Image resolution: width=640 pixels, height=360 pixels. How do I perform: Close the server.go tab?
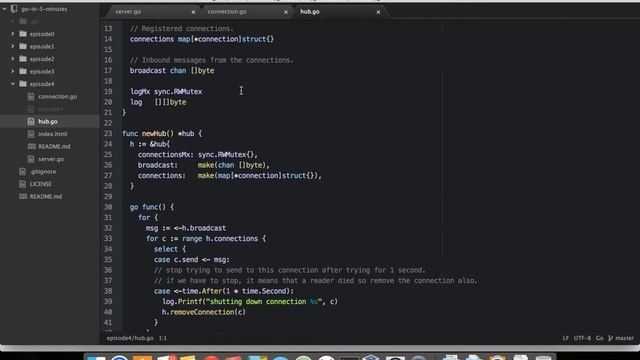click(x=193, y=12)
